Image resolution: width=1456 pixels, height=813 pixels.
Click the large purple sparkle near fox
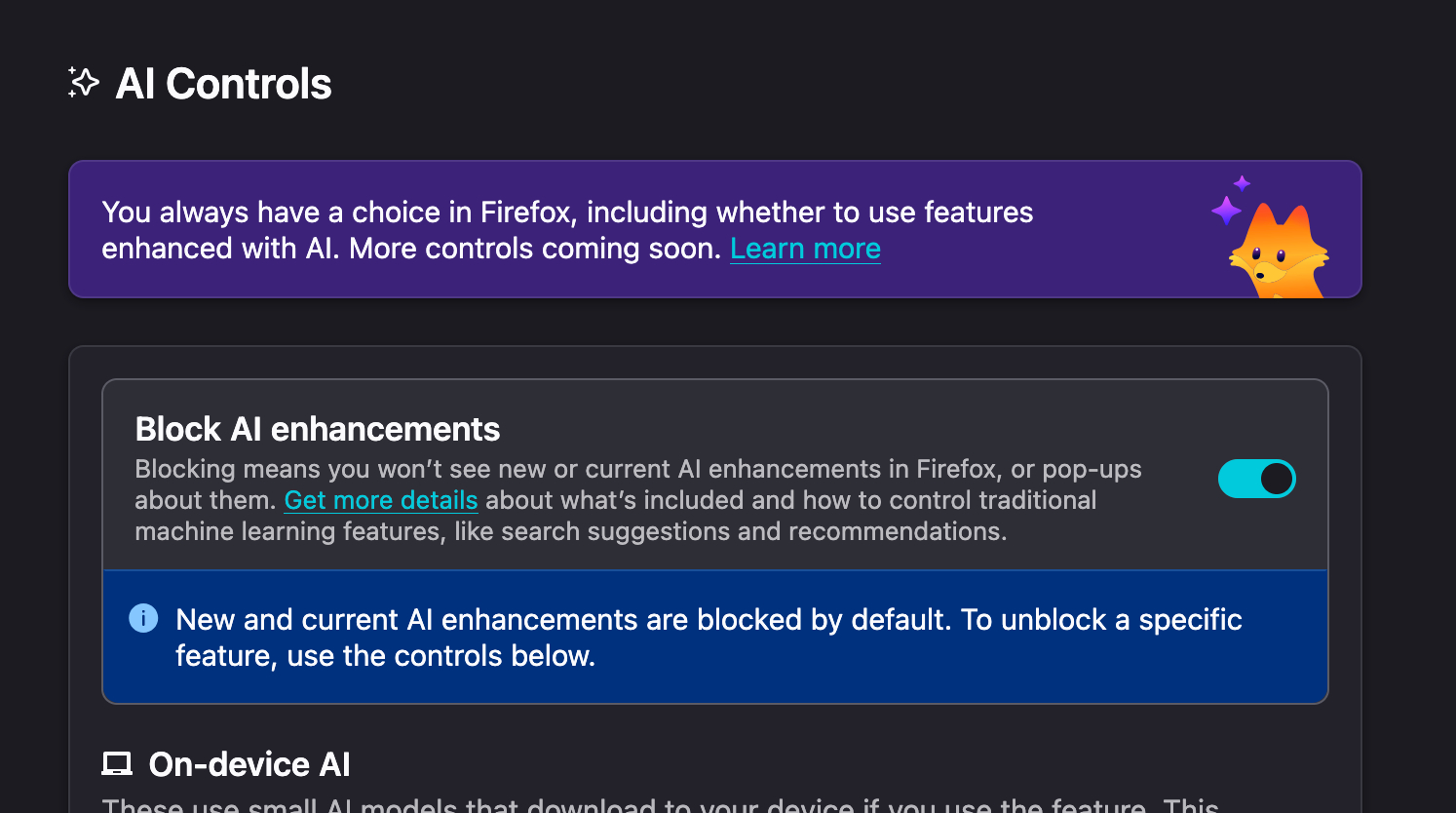pos(1226,210)
